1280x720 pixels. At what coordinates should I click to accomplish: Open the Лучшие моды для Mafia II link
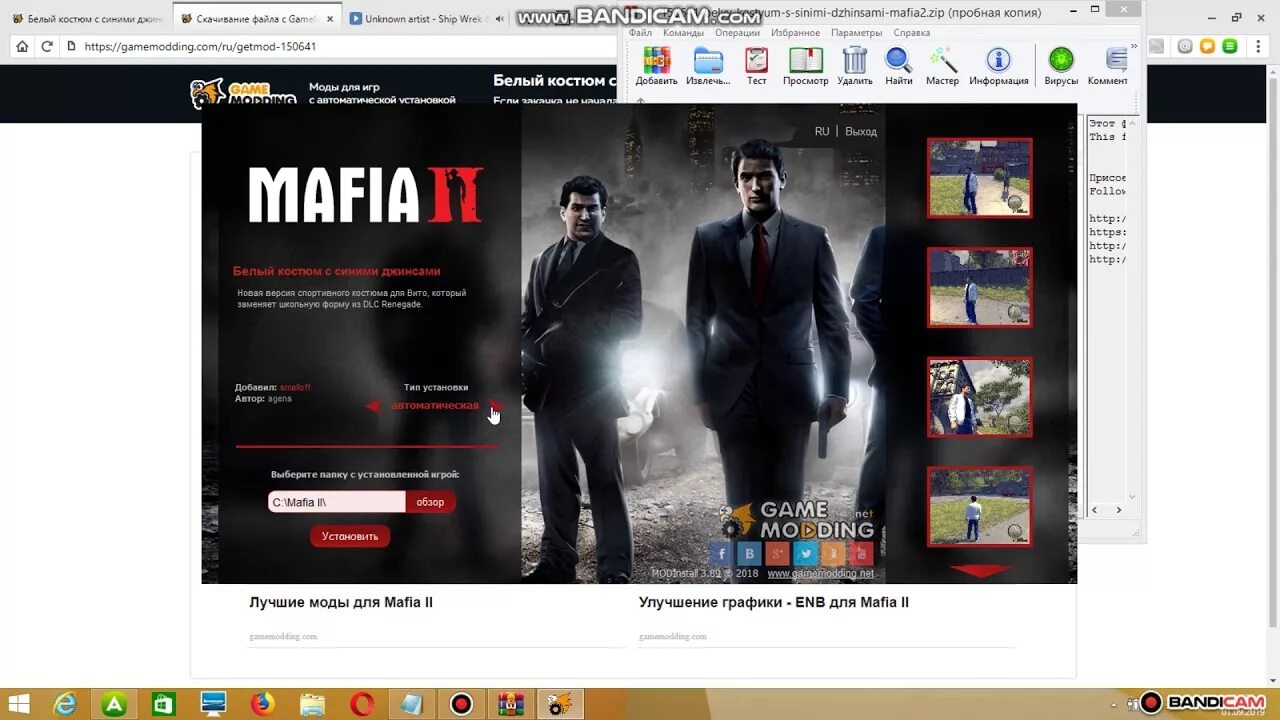(x=341, y=602)
